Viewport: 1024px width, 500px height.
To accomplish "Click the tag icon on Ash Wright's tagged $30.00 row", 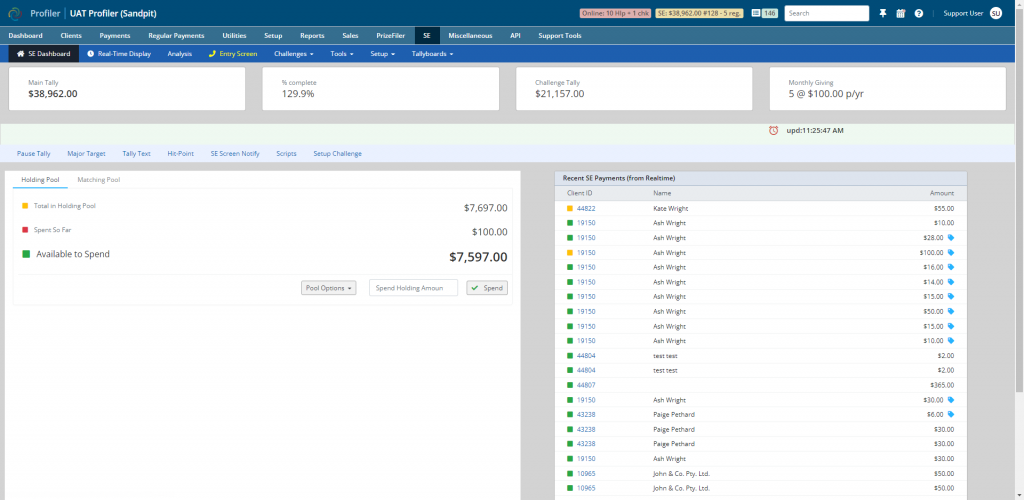I will (951, 400).
